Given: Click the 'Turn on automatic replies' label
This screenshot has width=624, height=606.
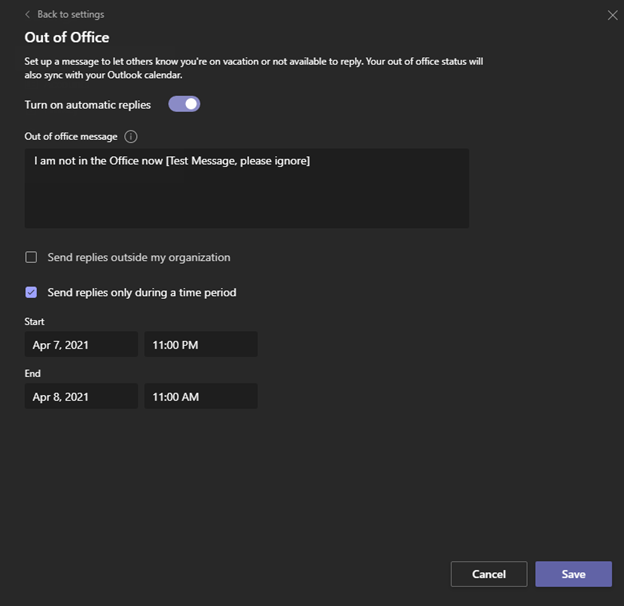Looking at the screenshot, I should point(88,105).
